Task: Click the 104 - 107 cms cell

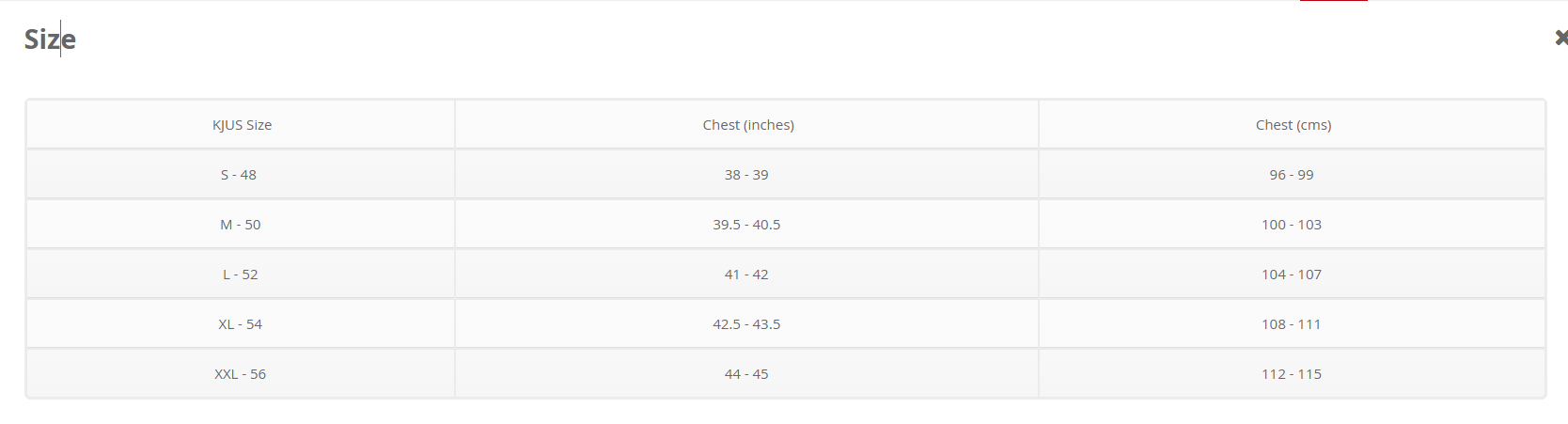Action: click(1292, 275)
